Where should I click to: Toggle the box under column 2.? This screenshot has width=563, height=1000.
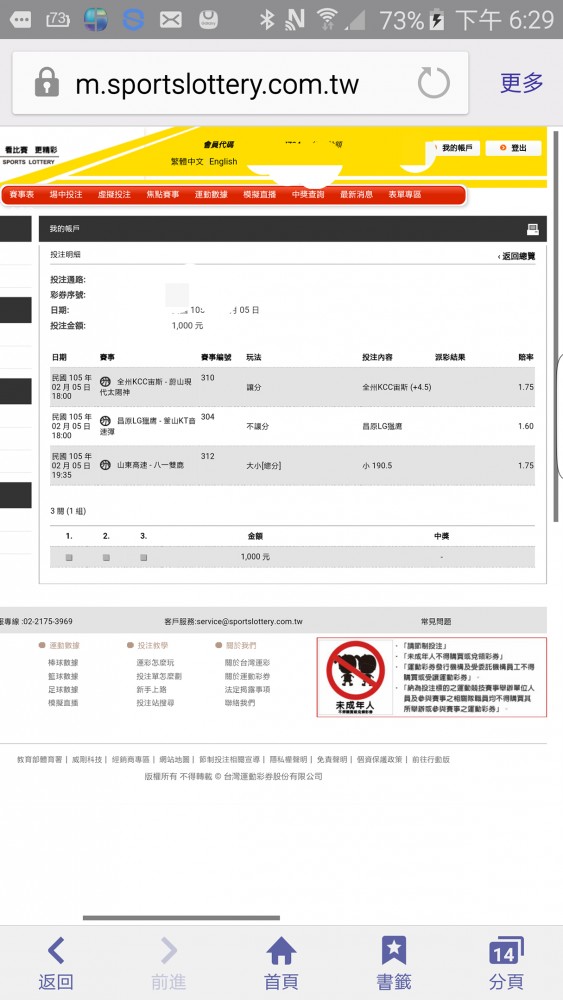[x=106, y=557]
